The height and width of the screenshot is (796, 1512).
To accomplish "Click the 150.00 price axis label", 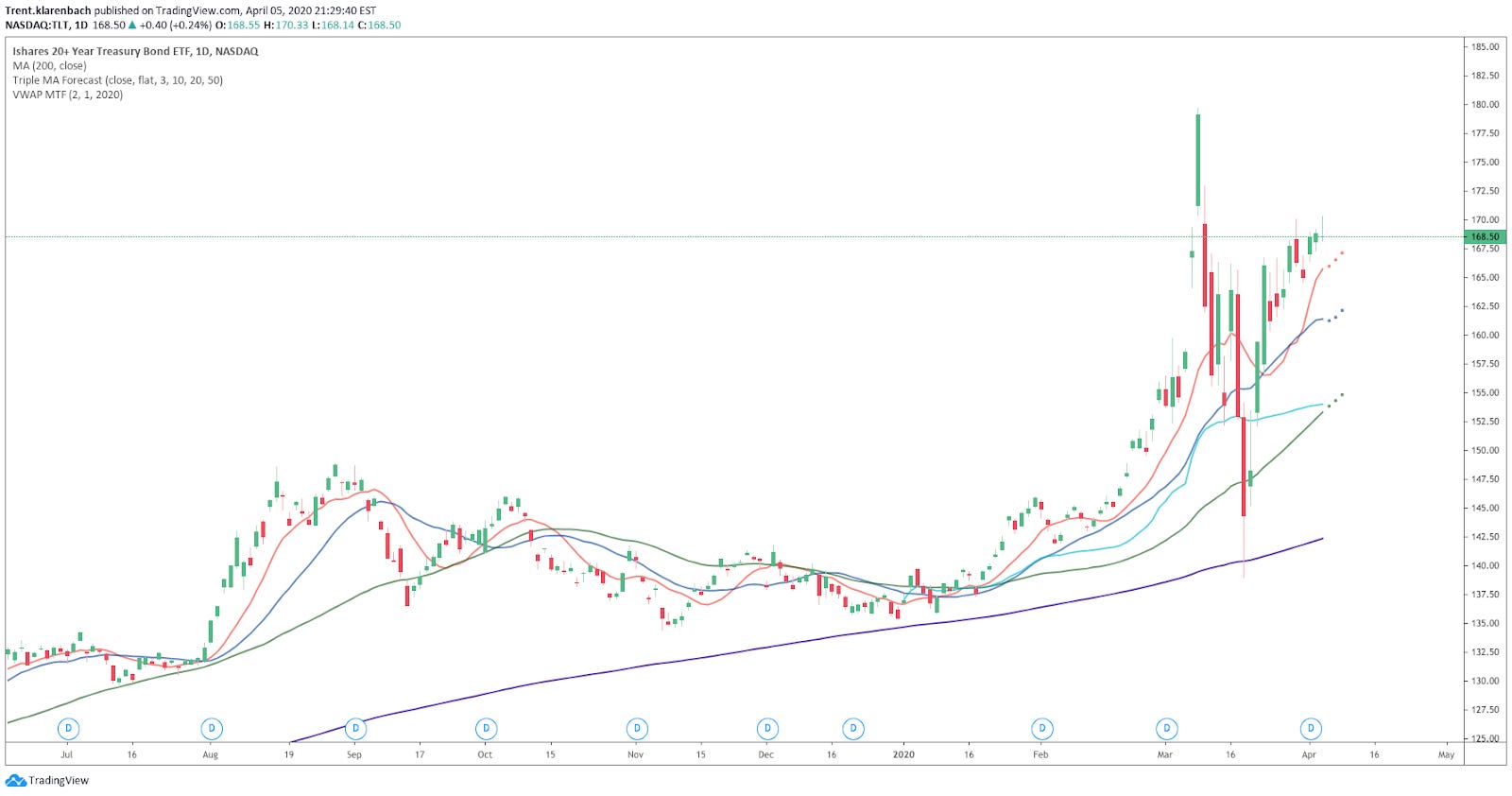I will tap(1485, 451).
